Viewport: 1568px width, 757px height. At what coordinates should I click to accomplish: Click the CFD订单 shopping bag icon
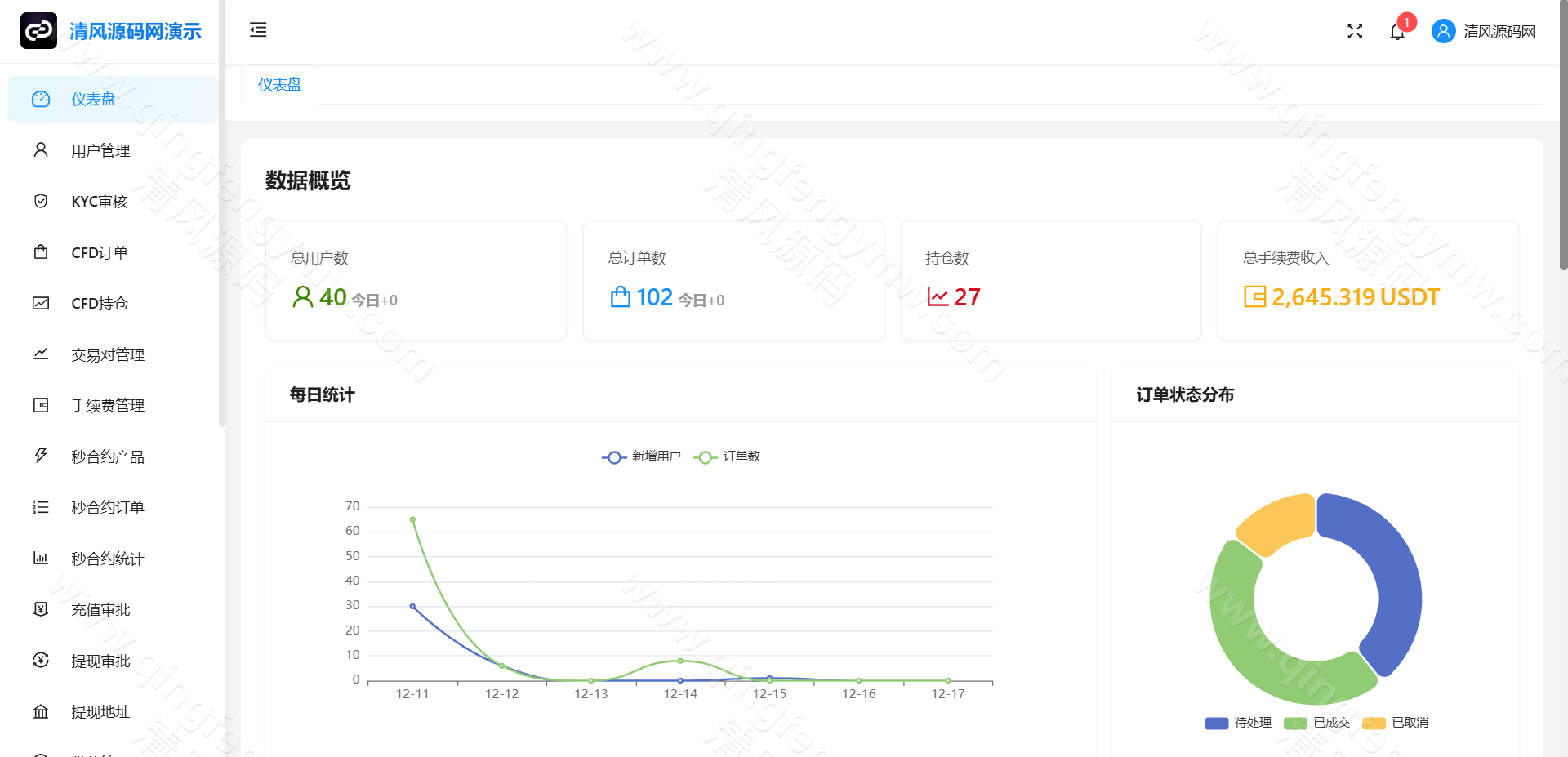click(41, 252)
